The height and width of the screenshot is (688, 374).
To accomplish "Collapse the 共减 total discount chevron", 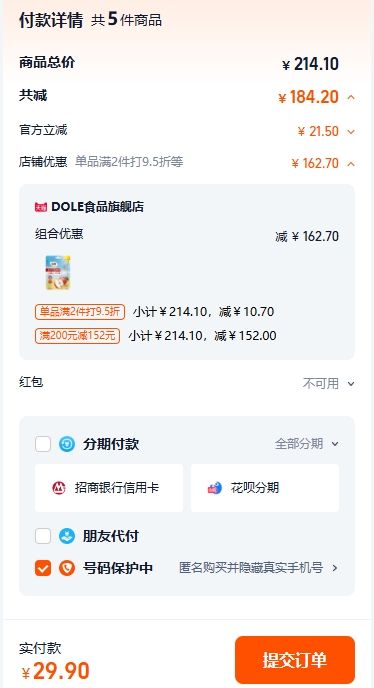I will tap(351, 97).
